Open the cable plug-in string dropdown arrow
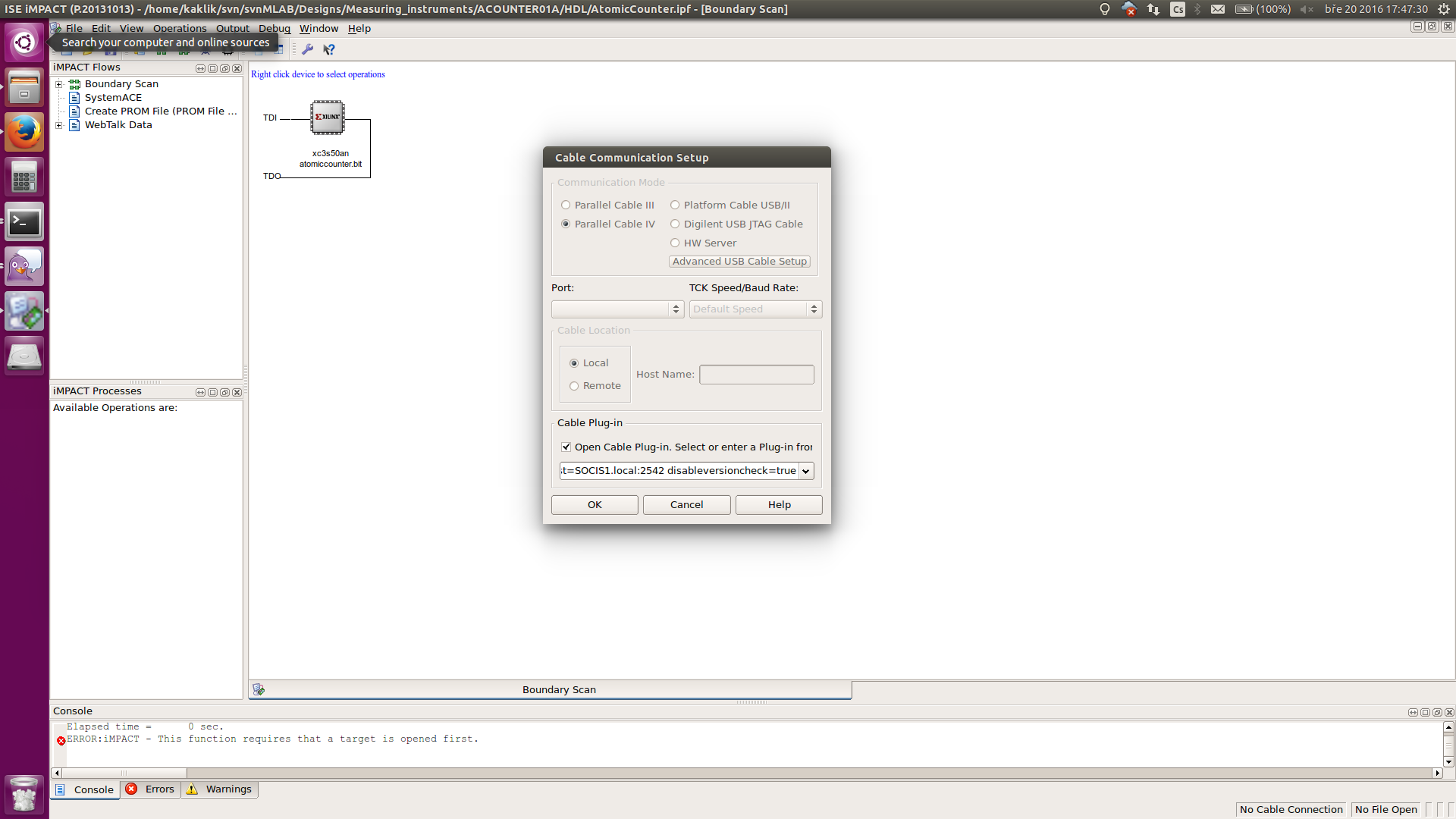The height and width of the screenshot is (819, 1456). [x=805, y=471]
